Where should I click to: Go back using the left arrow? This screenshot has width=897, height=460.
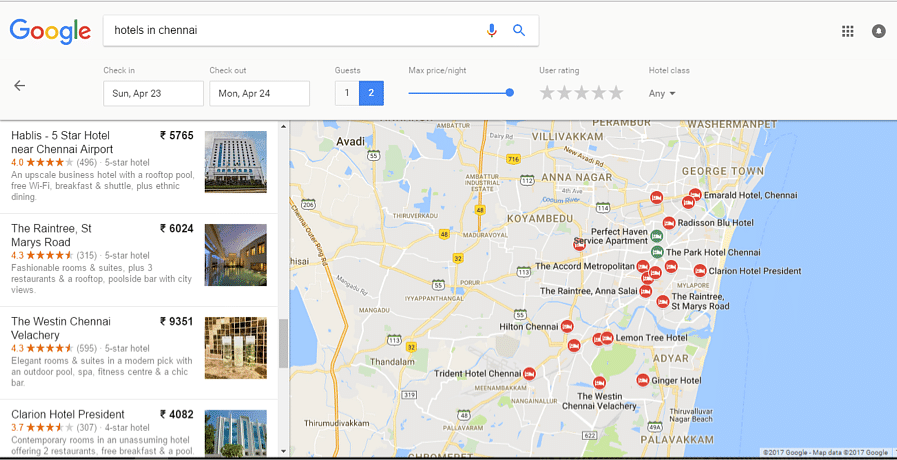click(20, 86)
